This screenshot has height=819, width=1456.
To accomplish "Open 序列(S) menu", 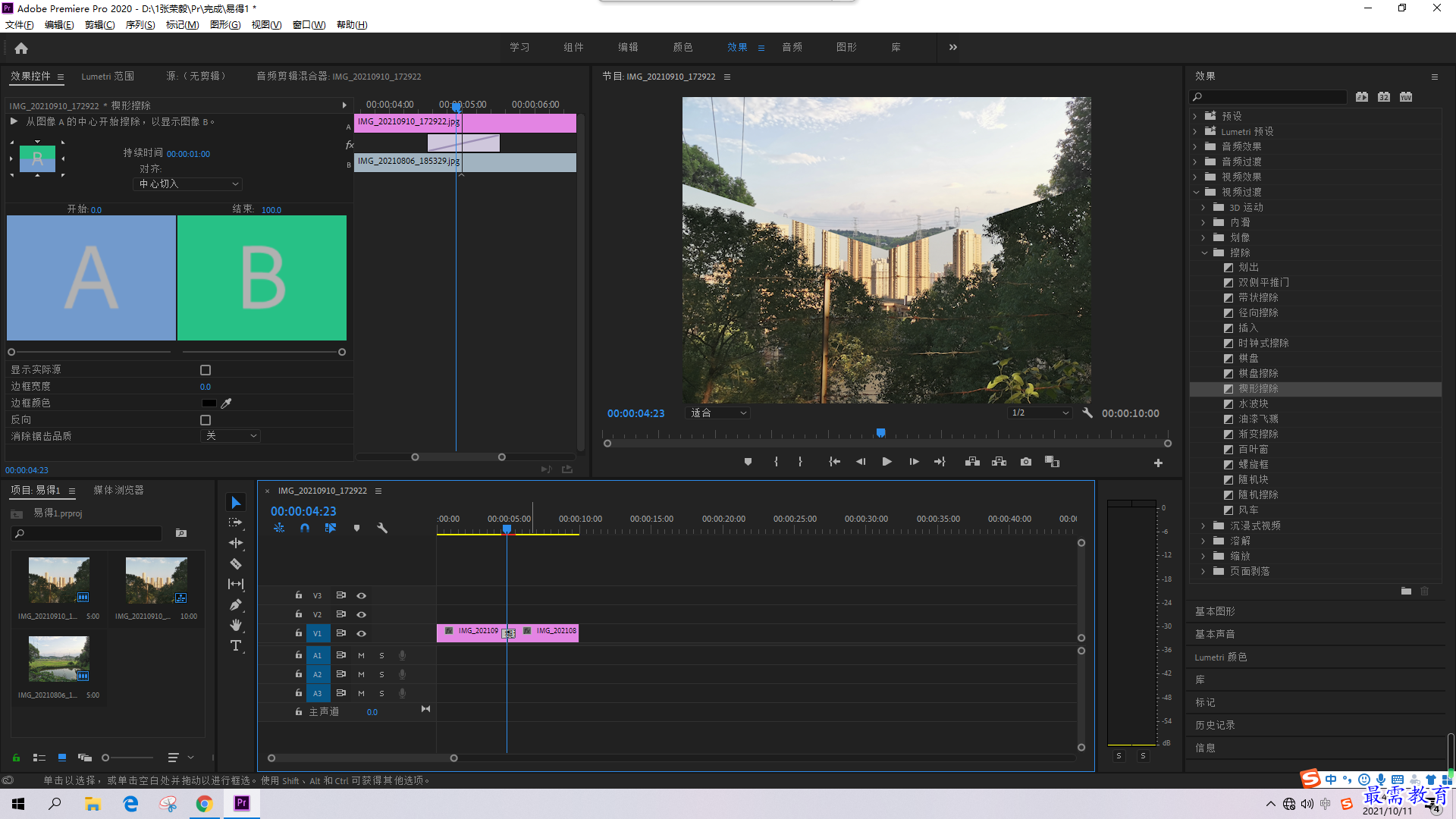I will [x=140, y=25].
